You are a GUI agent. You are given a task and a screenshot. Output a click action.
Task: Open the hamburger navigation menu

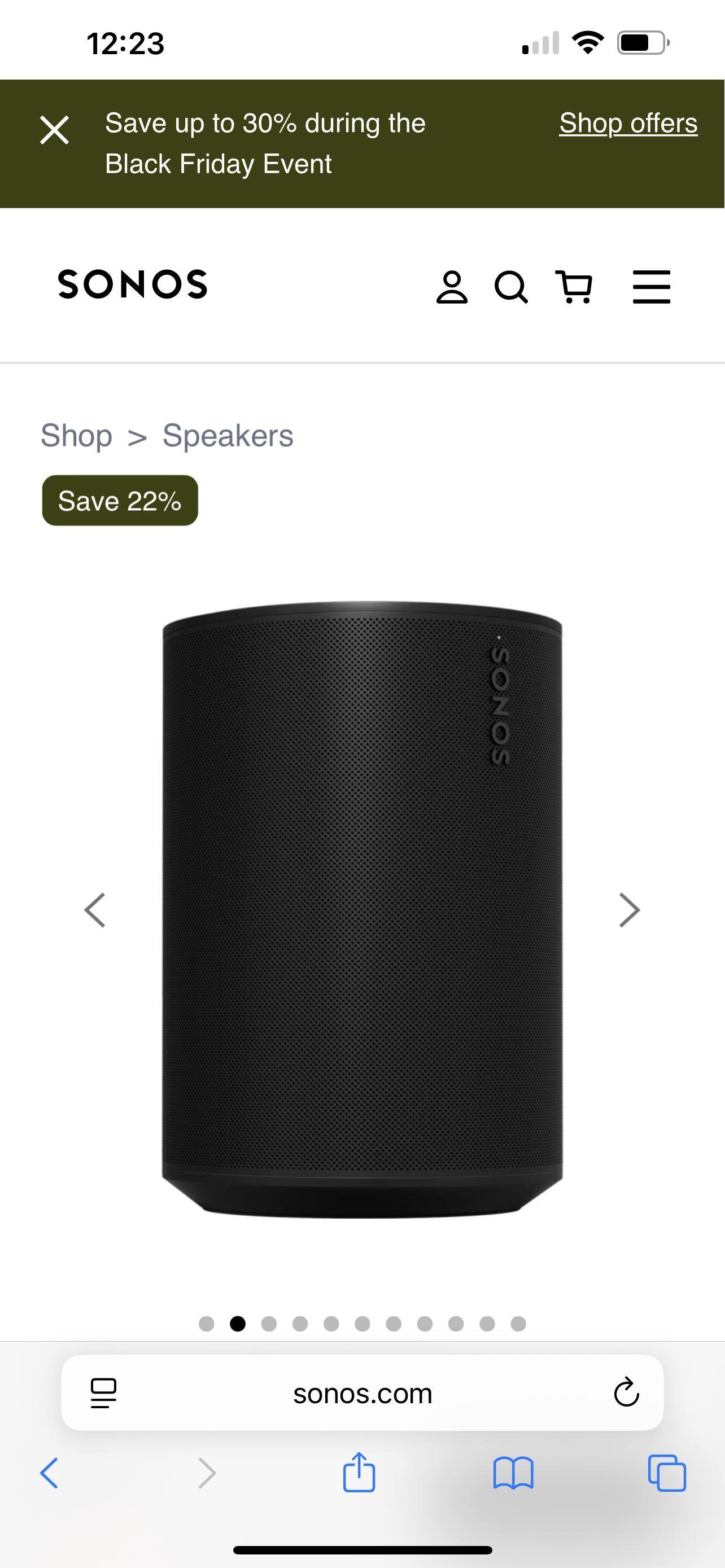(652, 287)
